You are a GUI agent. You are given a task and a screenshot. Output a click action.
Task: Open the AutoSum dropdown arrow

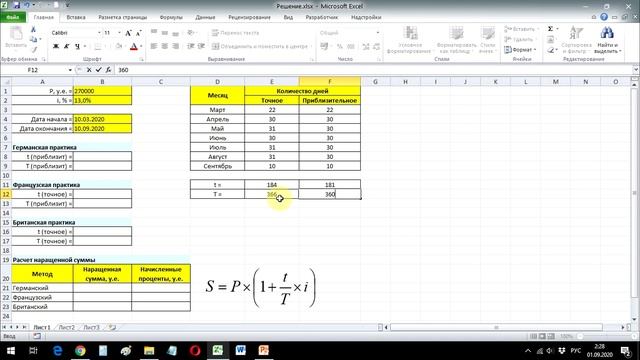(x=558, y=29)
